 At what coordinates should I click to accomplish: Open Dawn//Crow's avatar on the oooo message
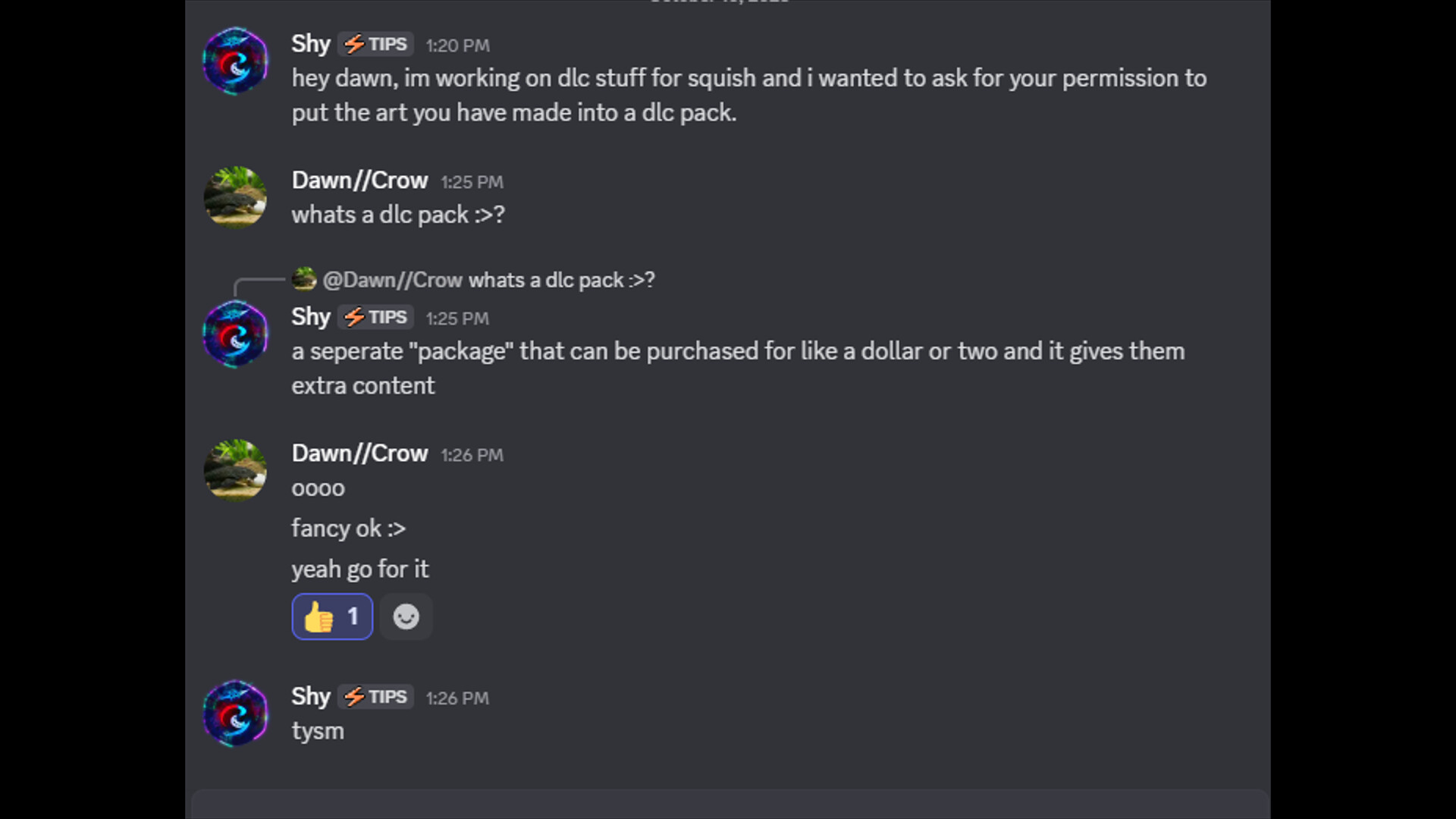point(235,470)
